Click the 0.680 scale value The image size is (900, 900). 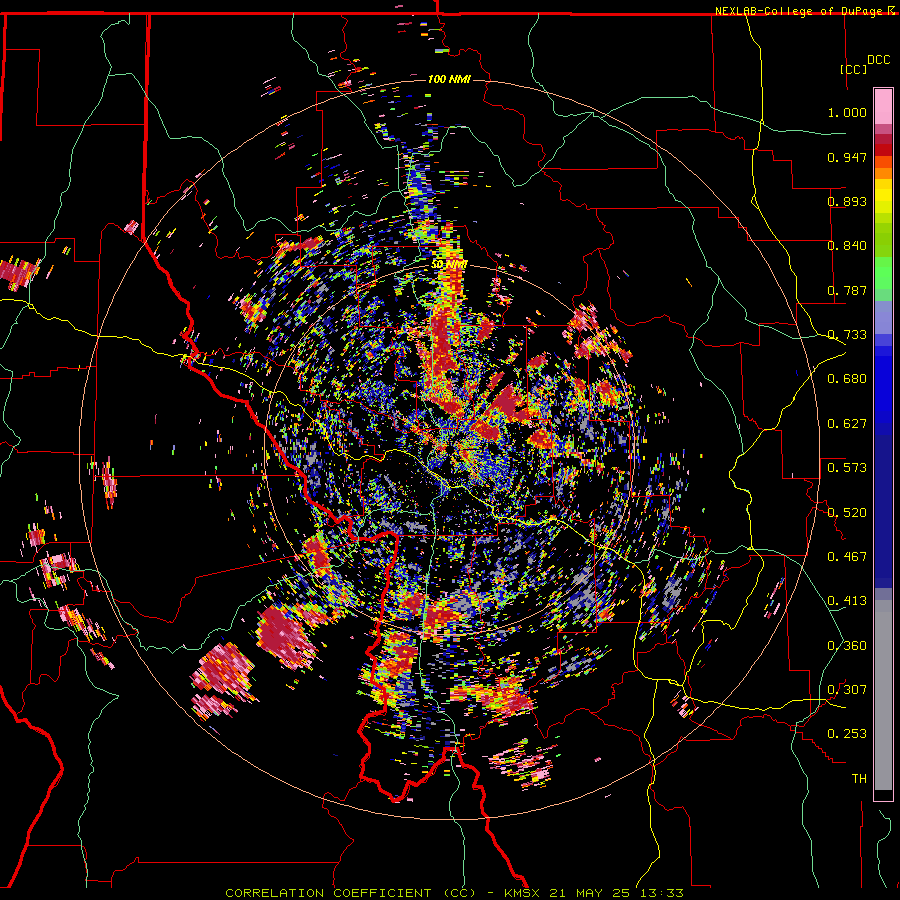(x=847, y=379)
